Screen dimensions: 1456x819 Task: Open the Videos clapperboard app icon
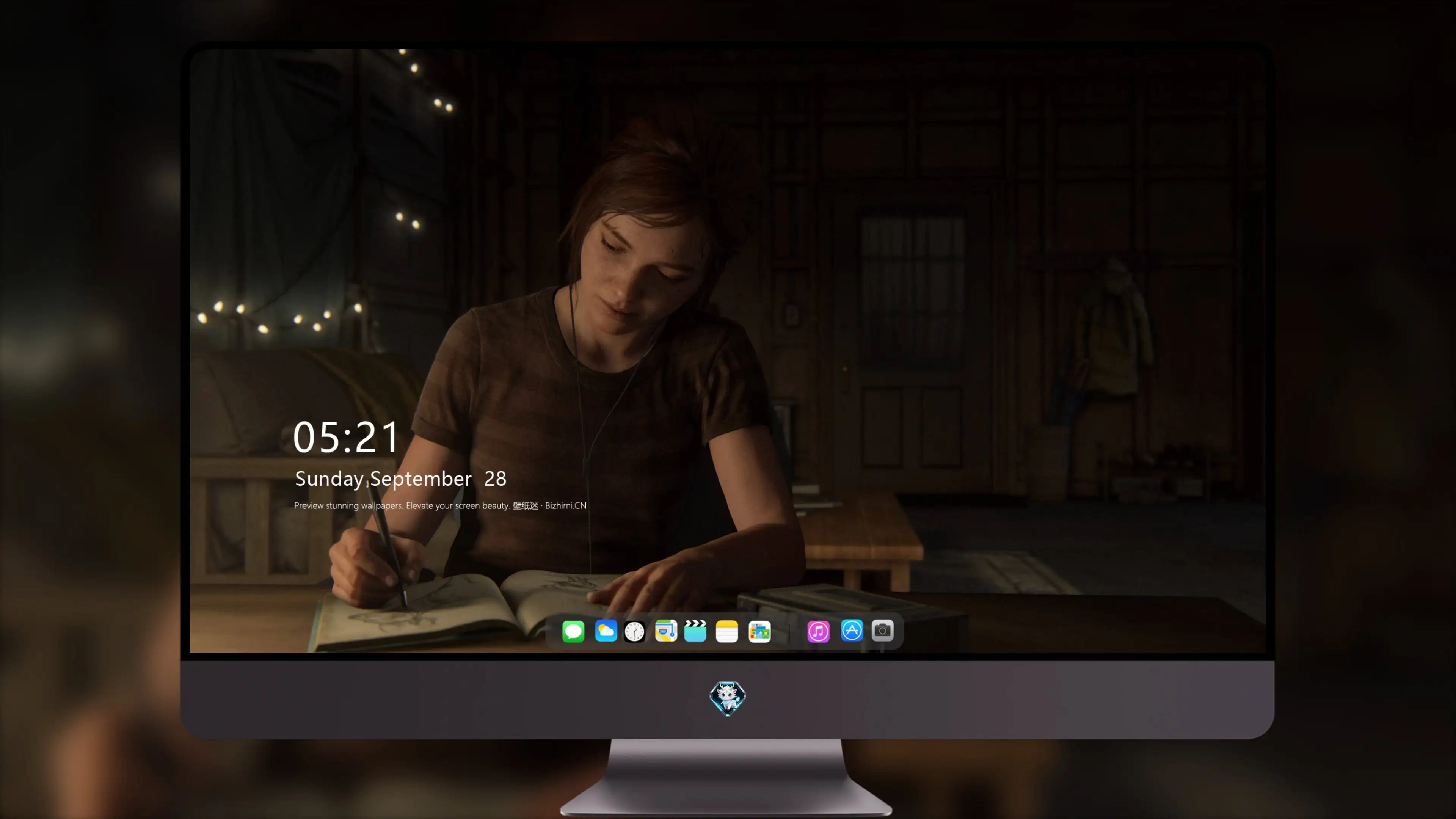pos(695,631)
